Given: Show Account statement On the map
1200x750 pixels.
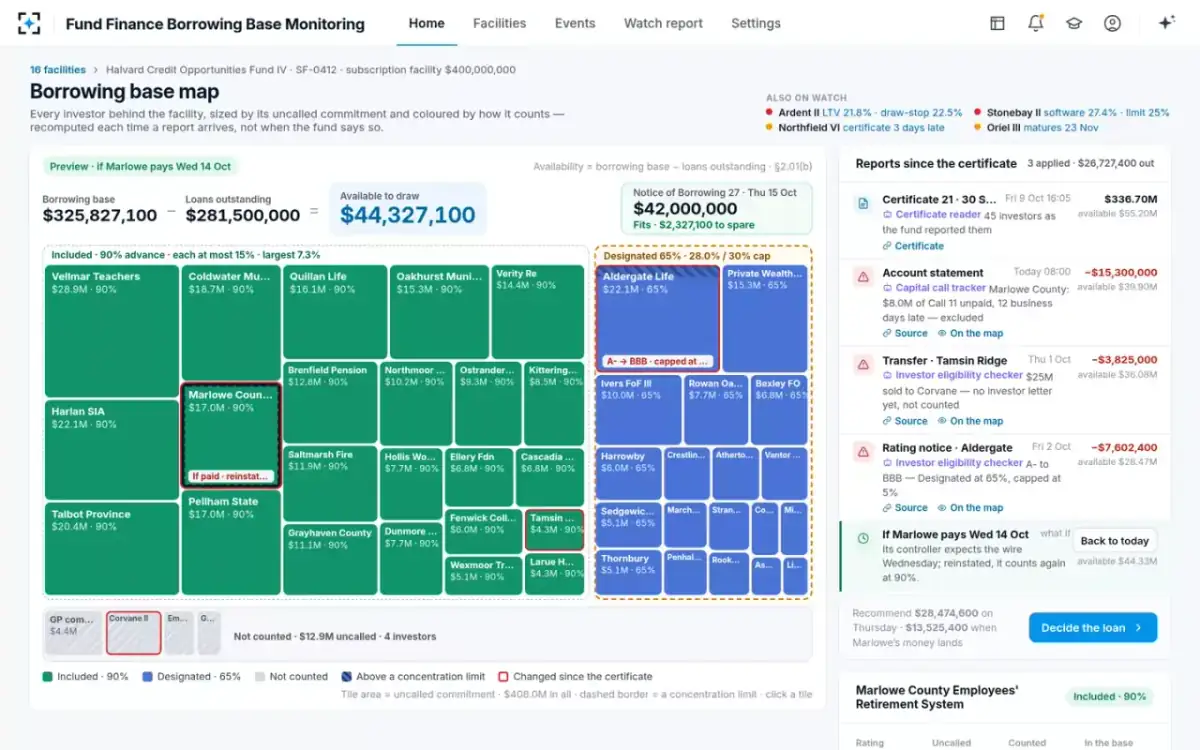Looking at the screenshot, I should [970, 333].
